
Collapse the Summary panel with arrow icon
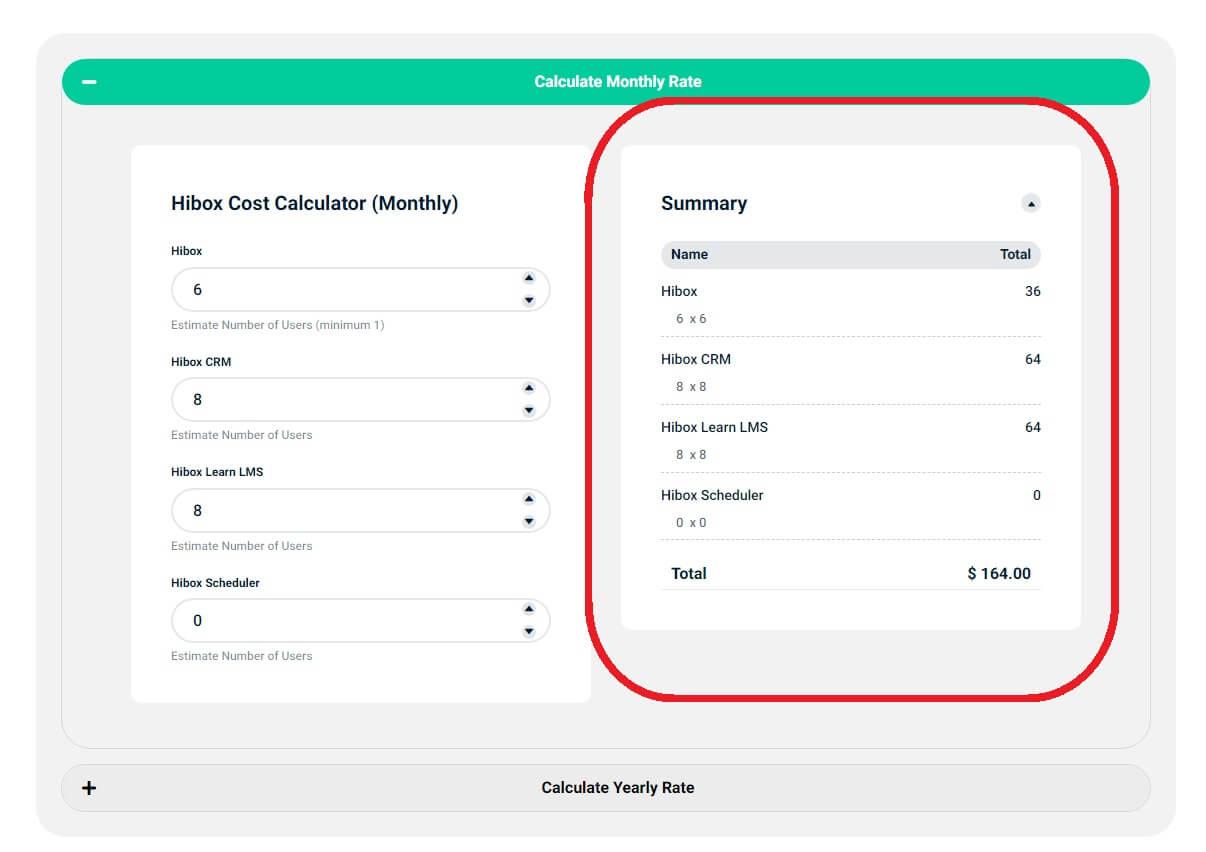[1030, 204]
